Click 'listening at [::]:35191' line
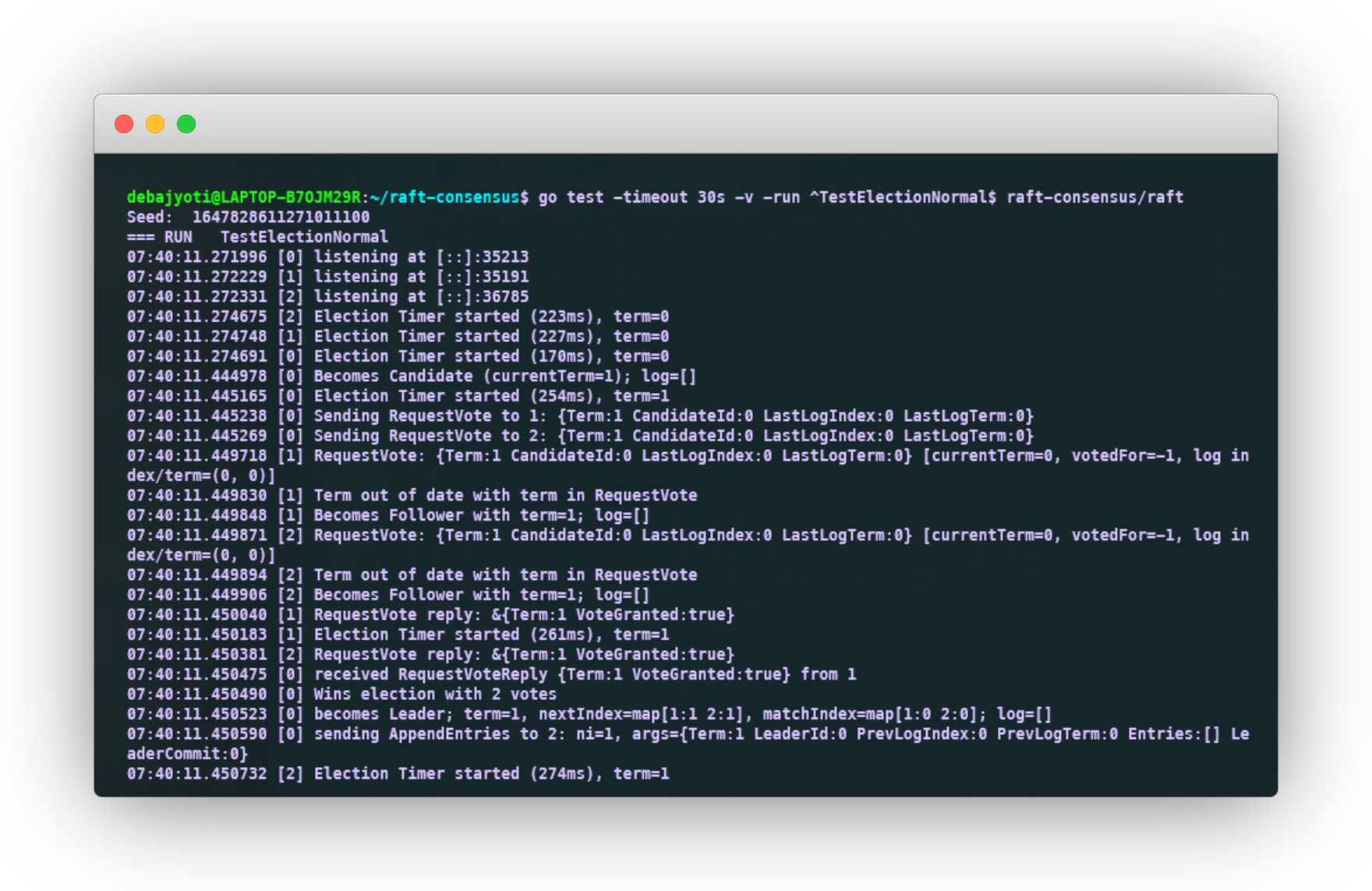Screen dimensions: 1372x891 [x=328, y=277]
